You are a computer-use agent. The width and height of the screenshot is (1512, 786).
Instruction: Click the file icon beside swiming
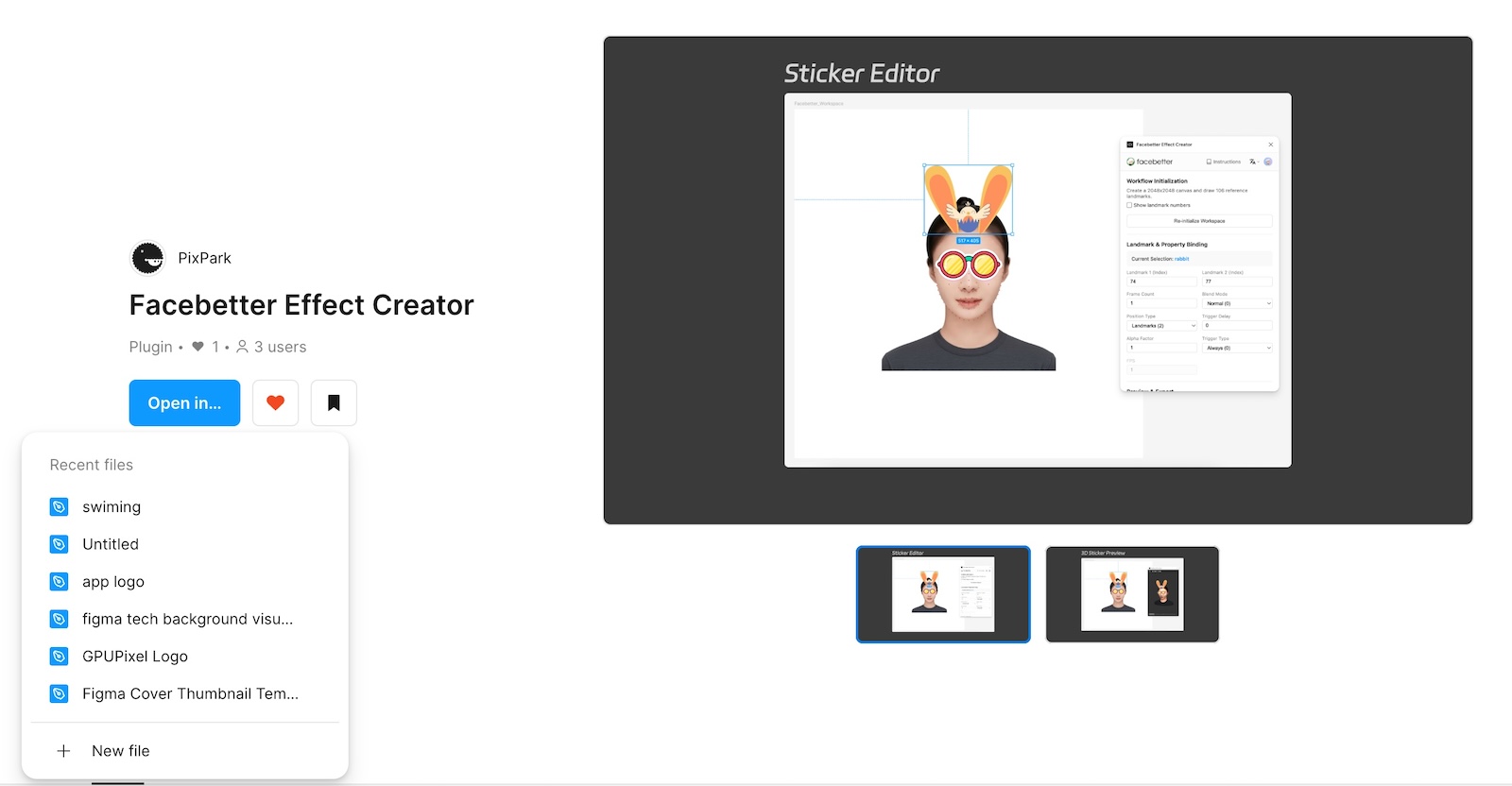click(59, 507)
